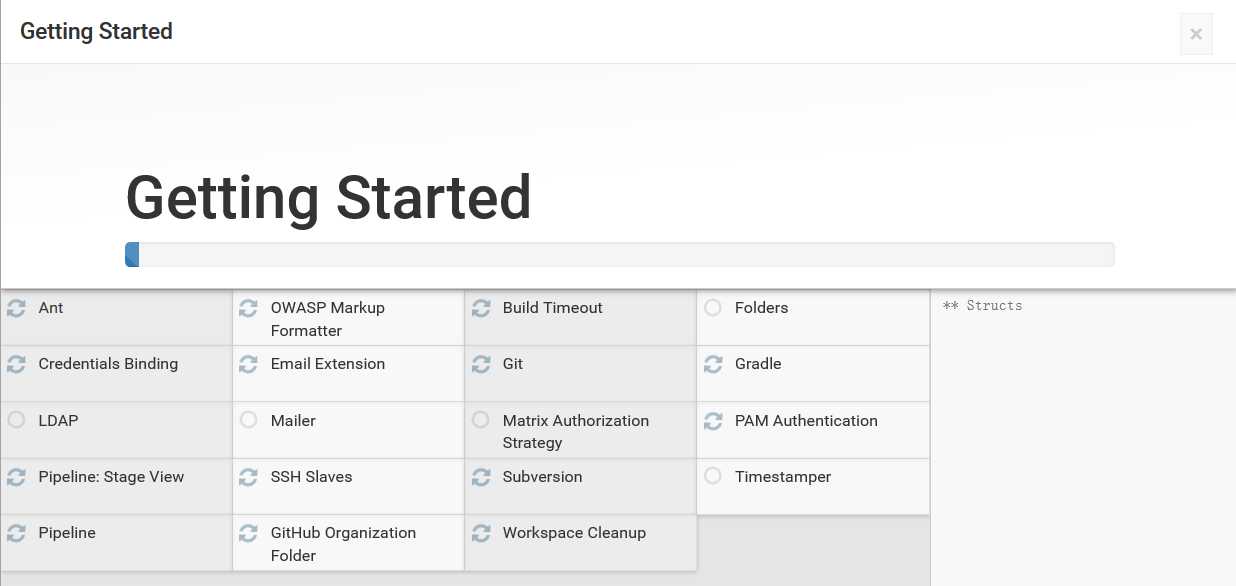
Task: Close the Getting Started dialog
Action: click(1196, 34)
